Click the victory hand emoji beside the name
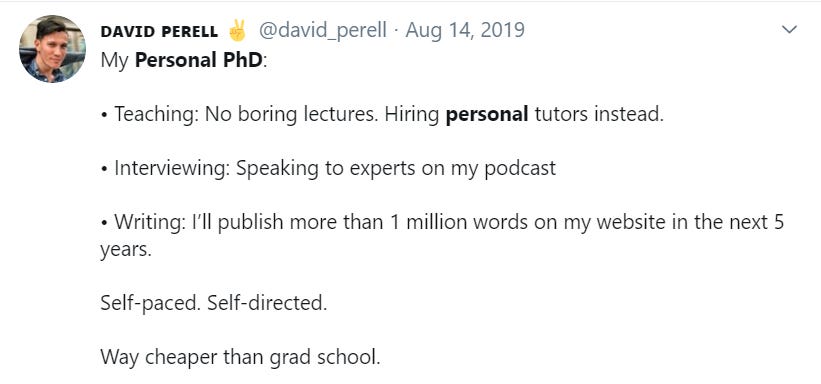The height and width of the screenshot is (384, 821). tap(237, 31)
